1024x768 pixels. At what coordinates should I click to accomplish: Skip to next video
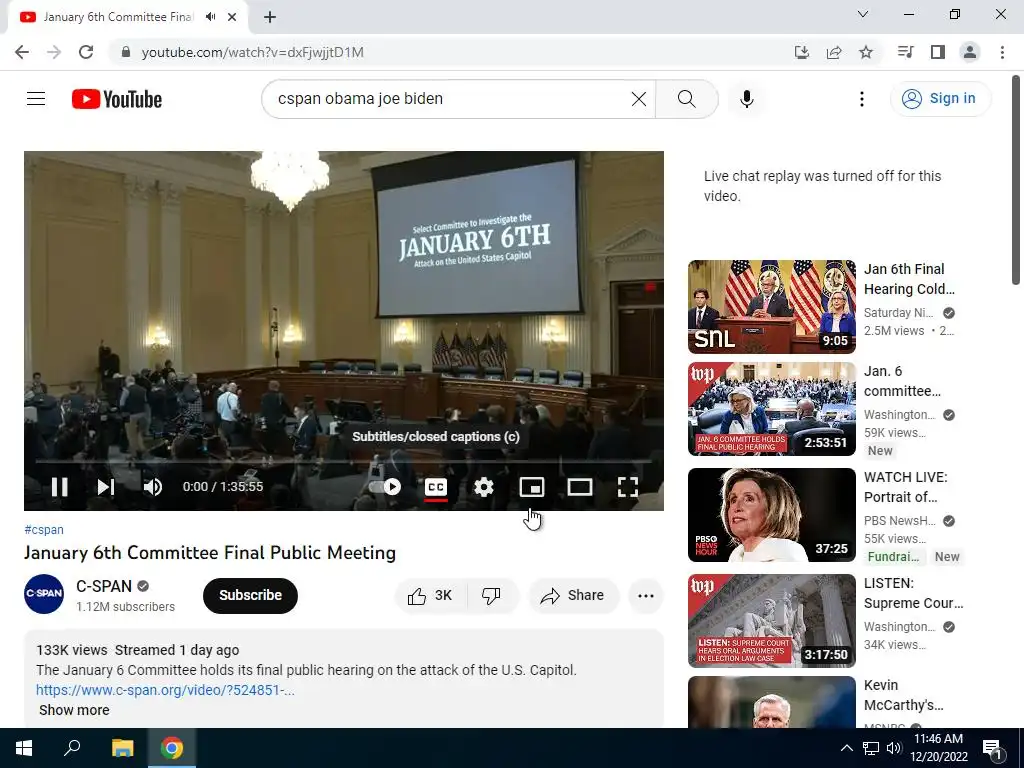pos(106,487)
